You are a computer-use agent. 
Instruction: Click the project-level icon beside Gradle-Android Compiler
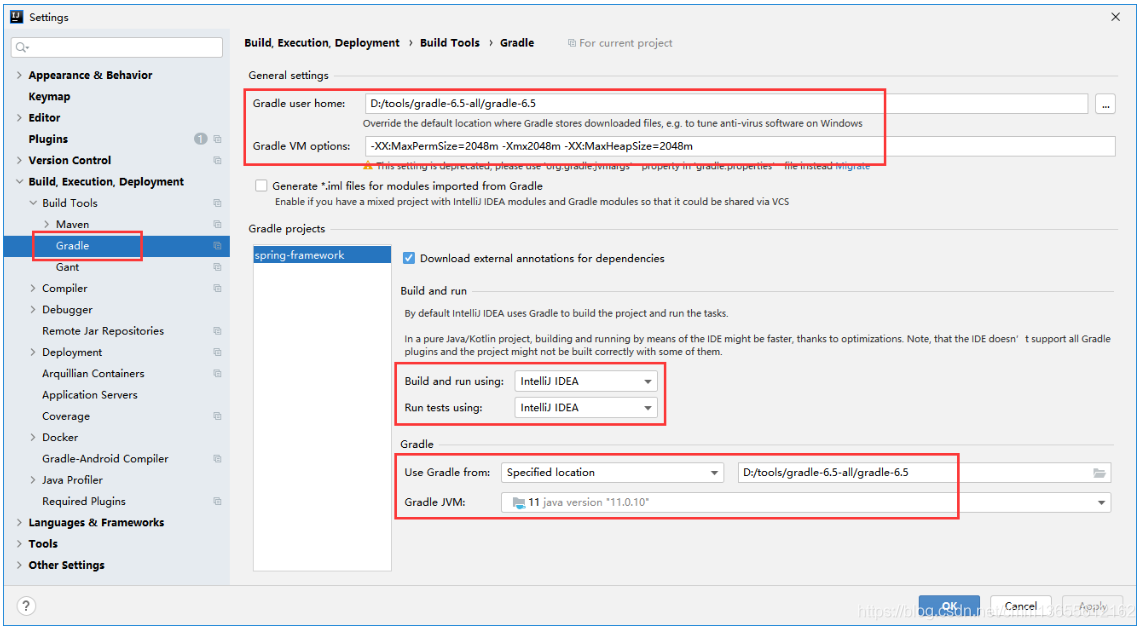pyautogui.click(x=218, y=458)
